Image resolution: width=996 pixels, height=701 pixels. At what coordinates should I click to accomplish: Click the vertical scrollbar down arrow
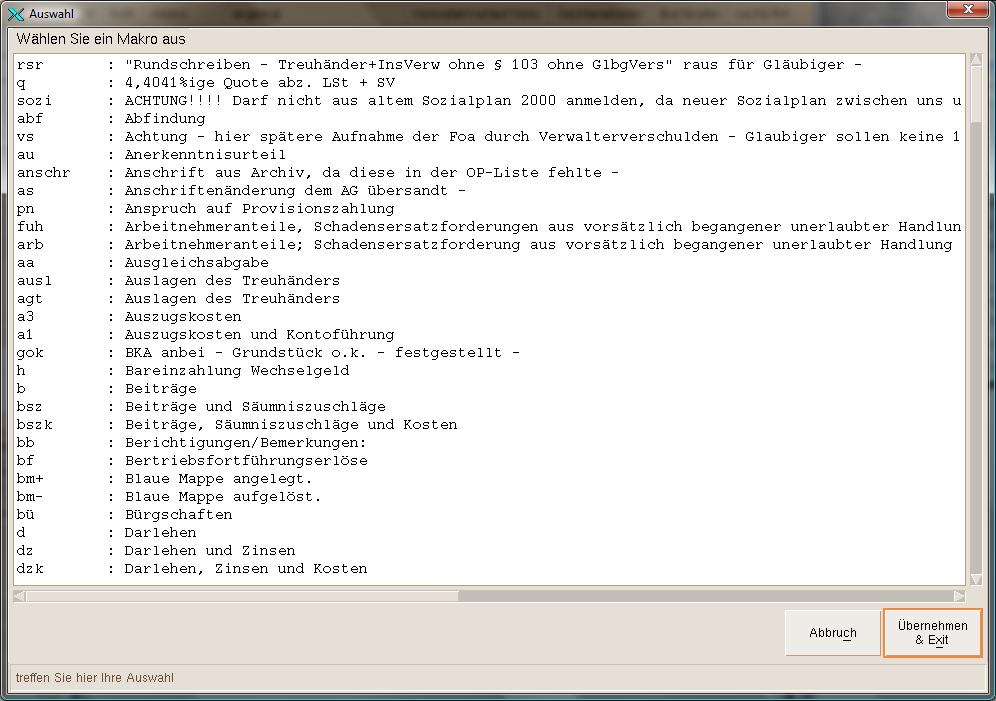(976, 578)
